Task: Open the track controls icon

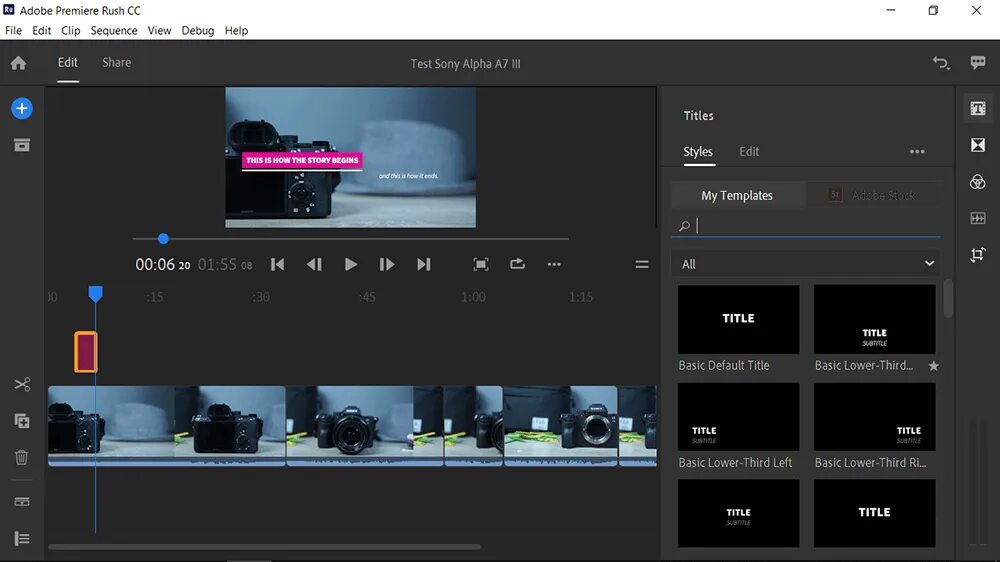Action: click(x=22, y=501)
